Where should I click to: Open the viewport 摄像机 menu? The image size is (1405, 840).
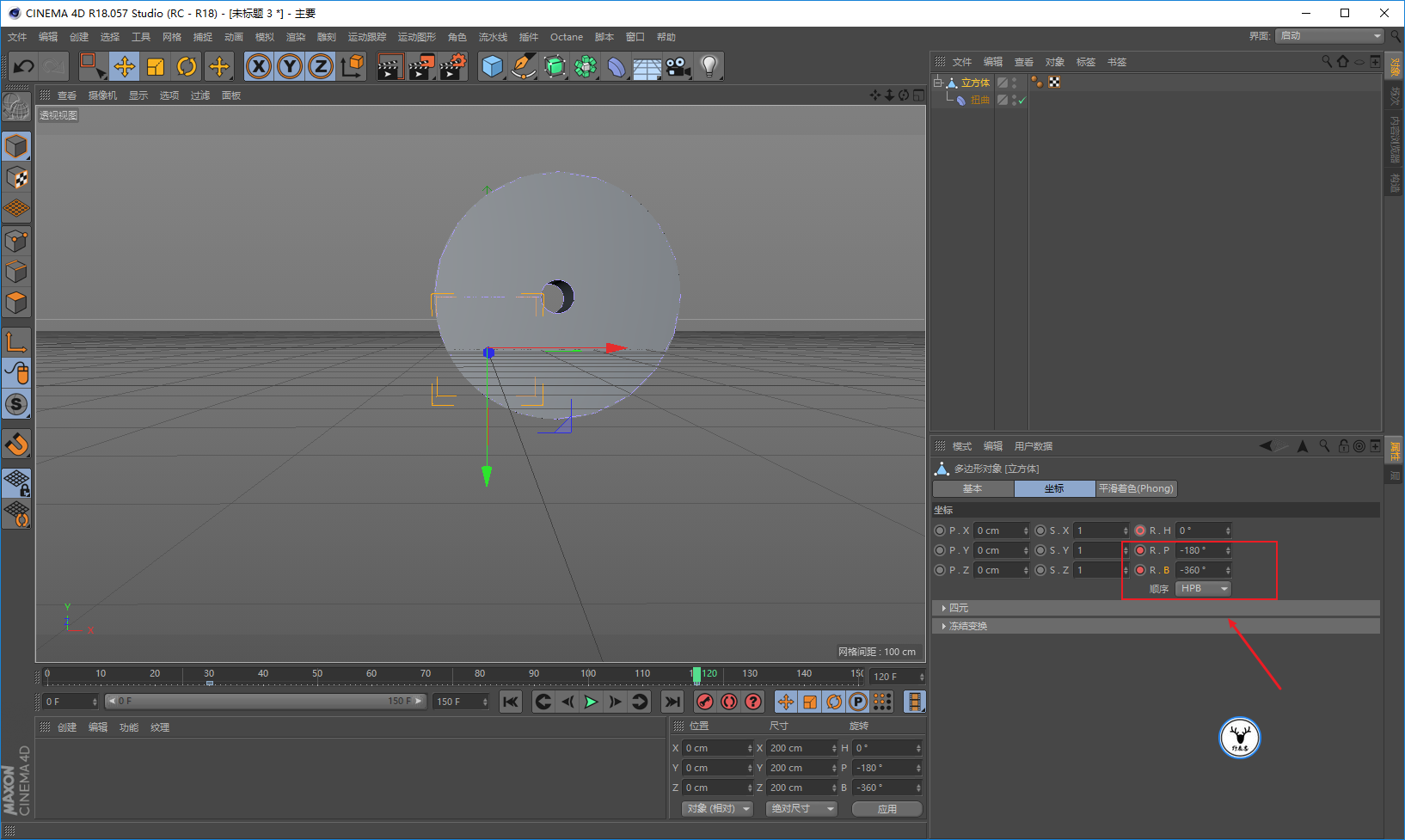[x=102, y=95]
